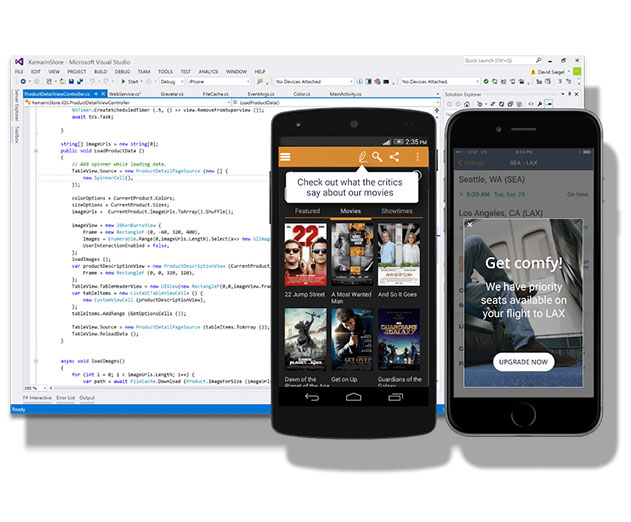Tap the Android home navigation button
631x522 pixels.
click(353, 398)
